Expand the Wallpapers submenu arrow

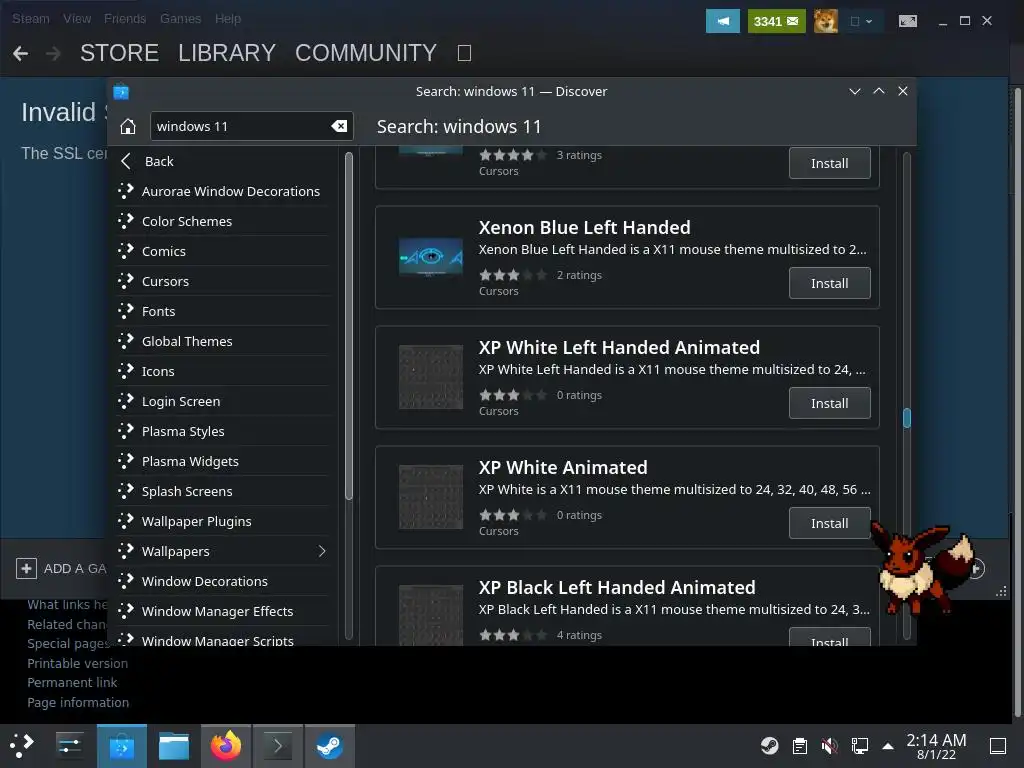coord(322,551)
